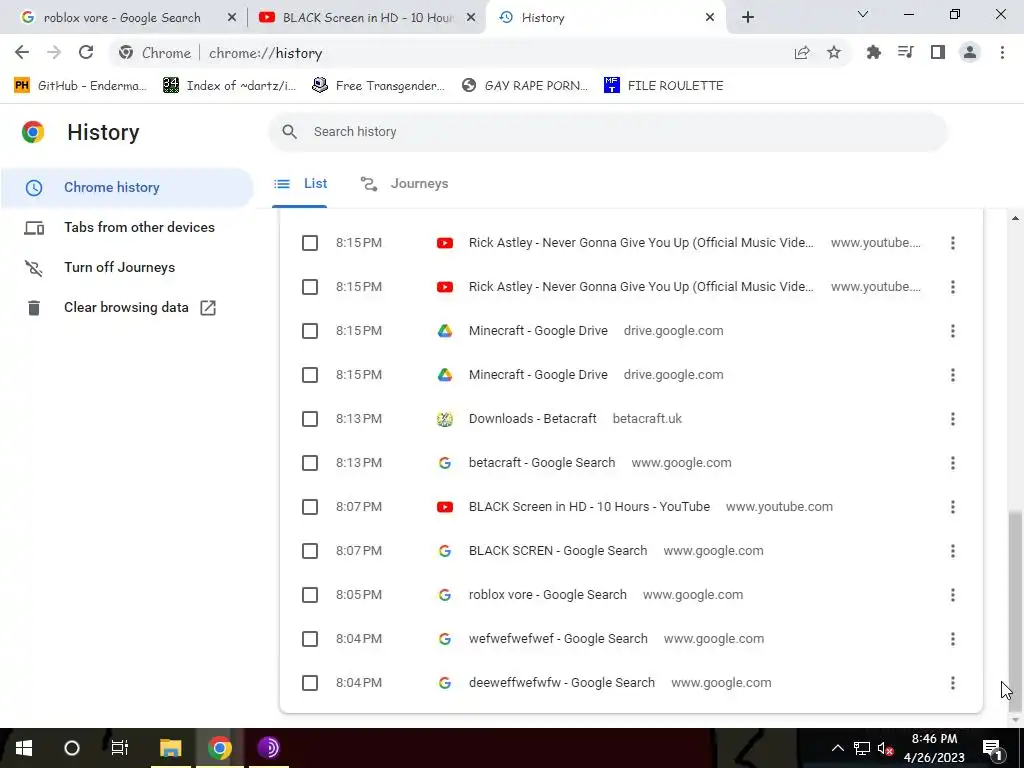
Task: Open the GitHub bookmark in bookmarks bar
Action: (x=80, y=86)
